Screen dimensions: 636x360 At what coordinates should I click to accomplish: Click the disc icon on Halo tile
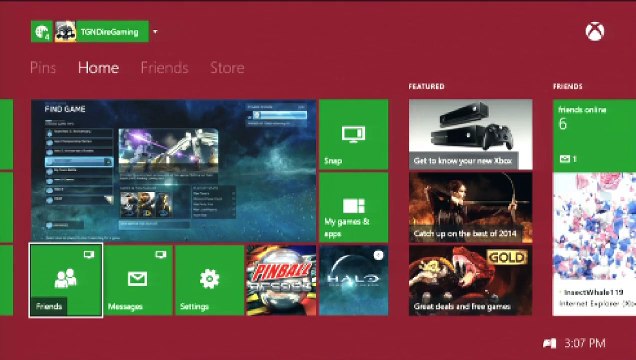tap(378, 255)
